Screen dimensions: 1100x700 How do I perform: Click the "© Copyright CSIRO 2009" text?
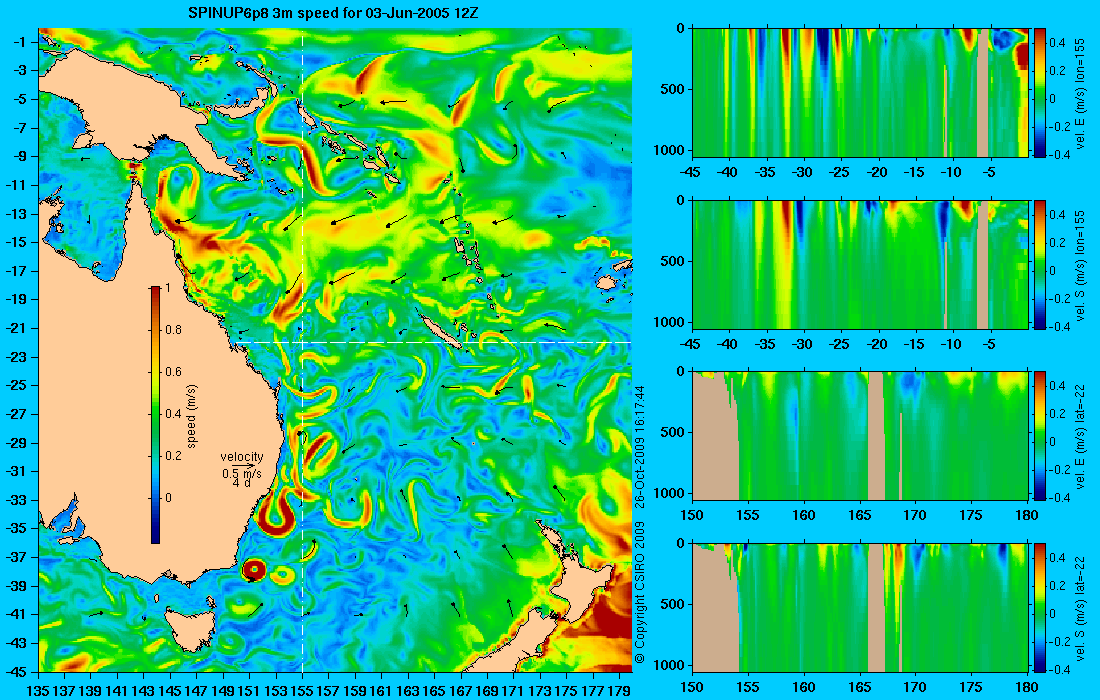click(x=639, y=593)
